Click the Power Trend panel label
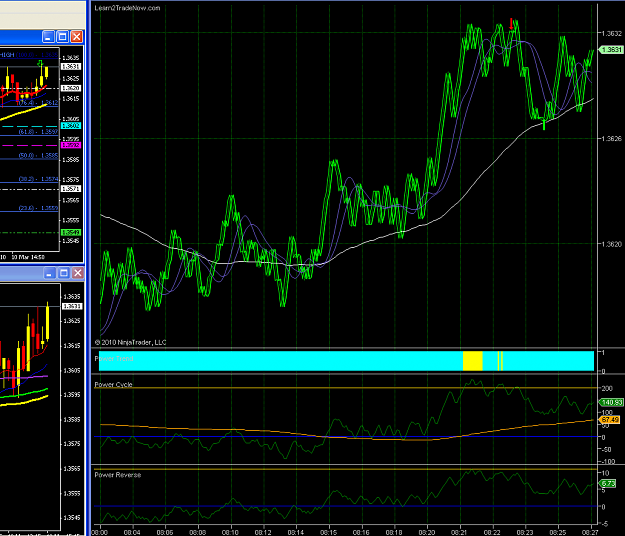 [114, 359]
